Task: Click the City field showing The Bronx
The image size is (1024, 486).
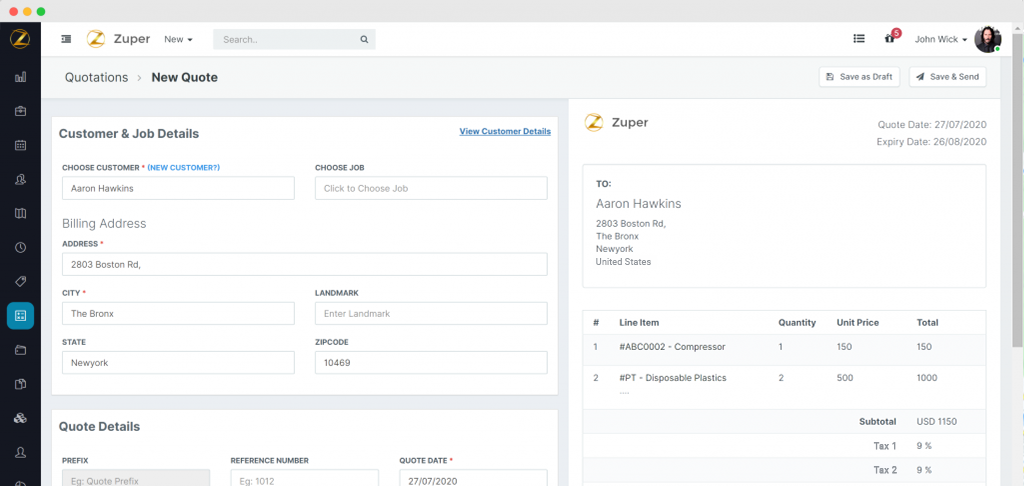Action: [x=178, y=314]
